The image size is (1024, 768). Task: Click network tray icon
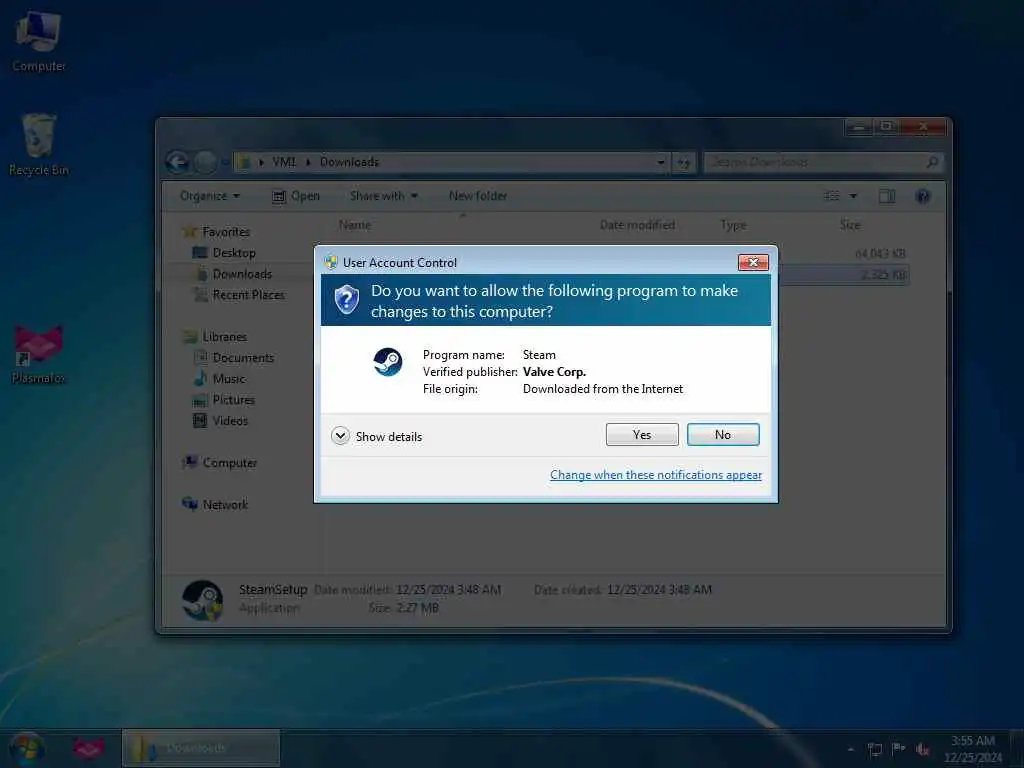click(875, 749)
